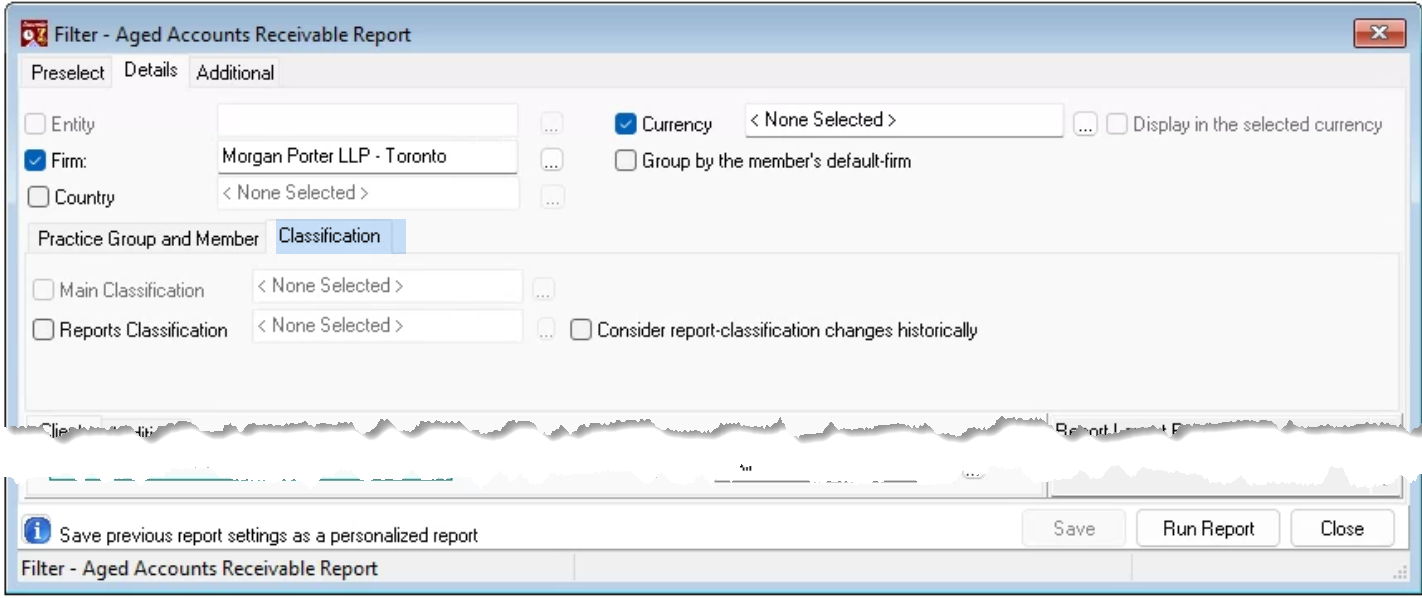The image size is (1422, 598).
Task: Click the app icon in the title bar
Action: 35,33
